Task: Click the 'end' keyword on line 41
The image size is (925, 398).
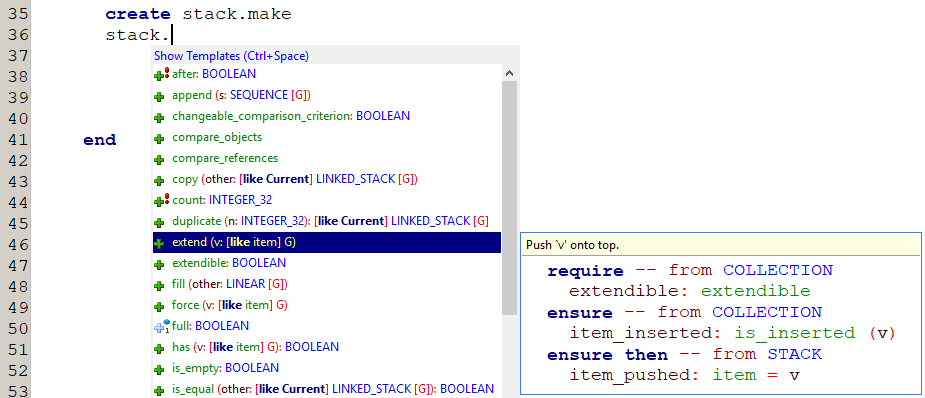Action: [100, 140]
